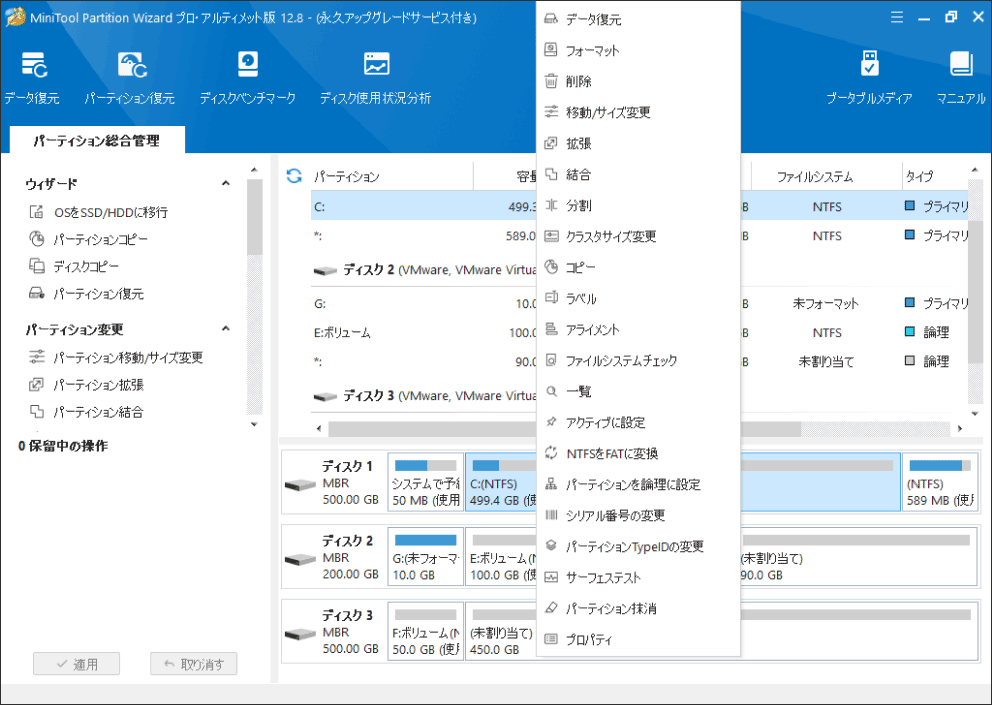
Task: Select ディスク 3 (VMware) header row in list
Action: (x=424, y=396)
